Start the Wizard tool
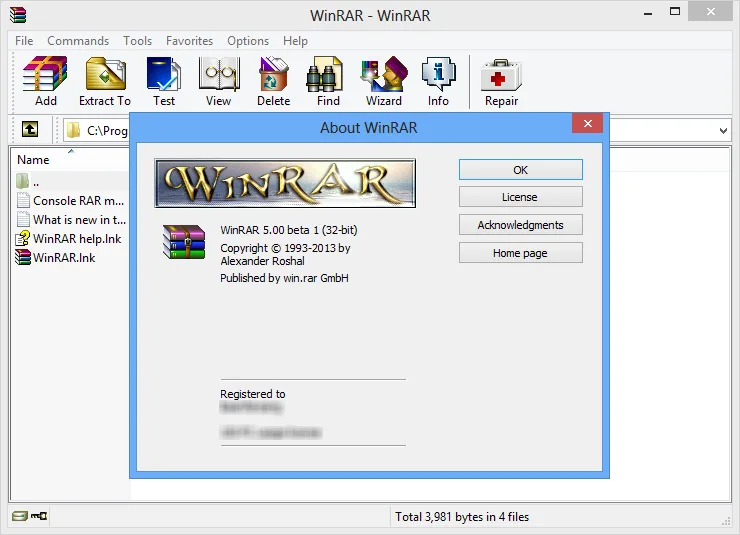This screenshot has height=535, width=740. (384, 81)
